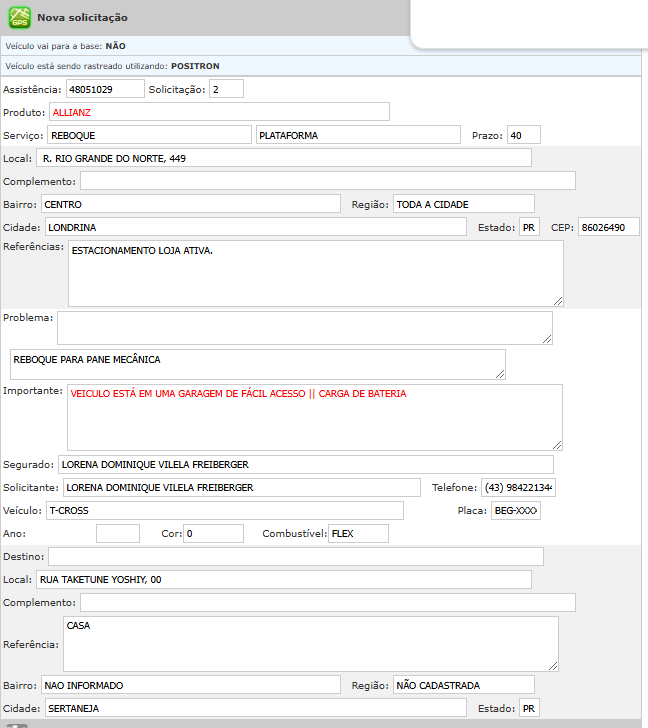Viewport: 648px width, 728px height.
Task: Focus the Região field showing TODA A CIDADE
Action: [x=463, y=204]
